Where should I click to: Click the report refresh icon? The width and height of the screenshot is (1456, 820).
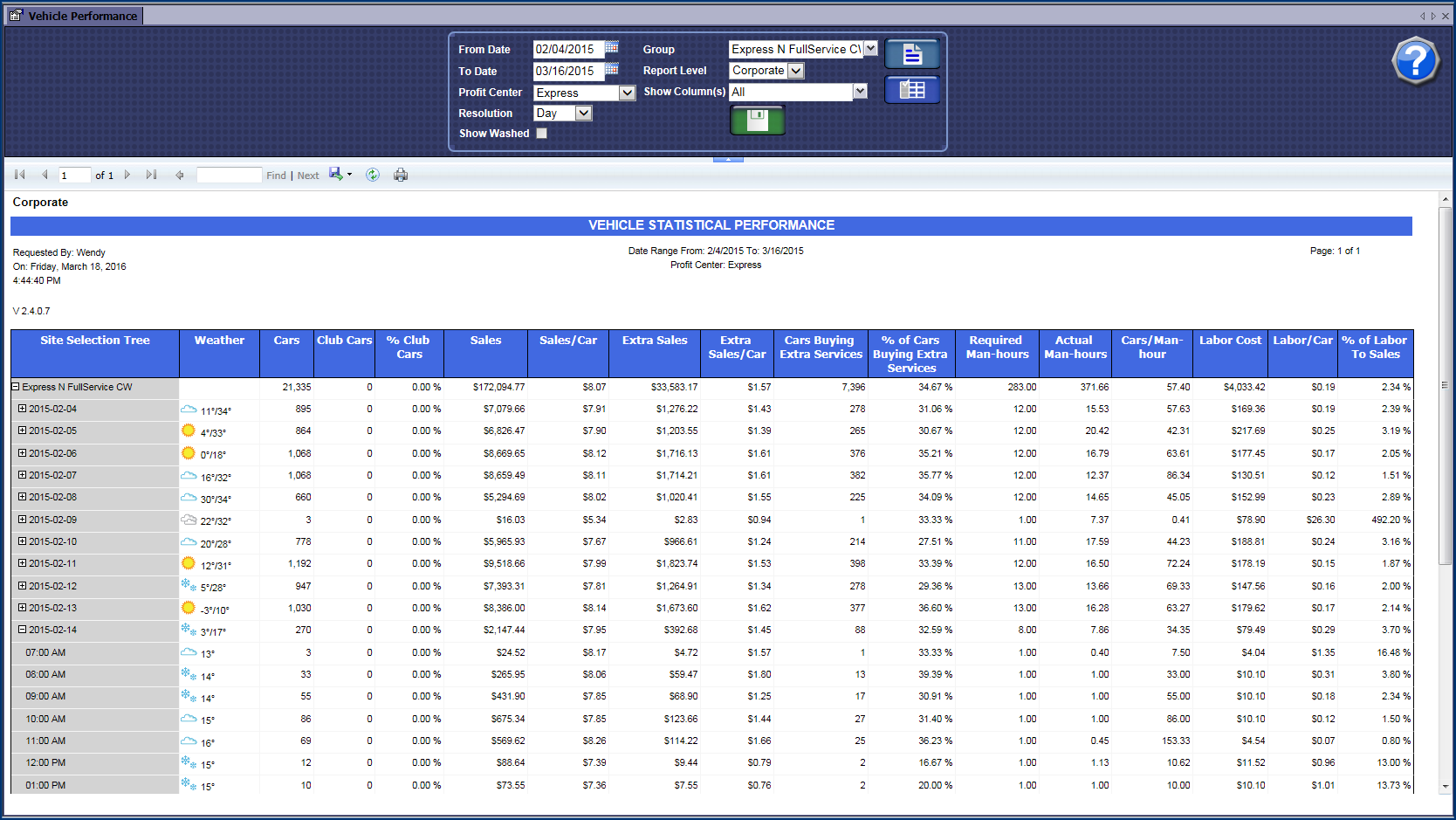tap(373, 175)
